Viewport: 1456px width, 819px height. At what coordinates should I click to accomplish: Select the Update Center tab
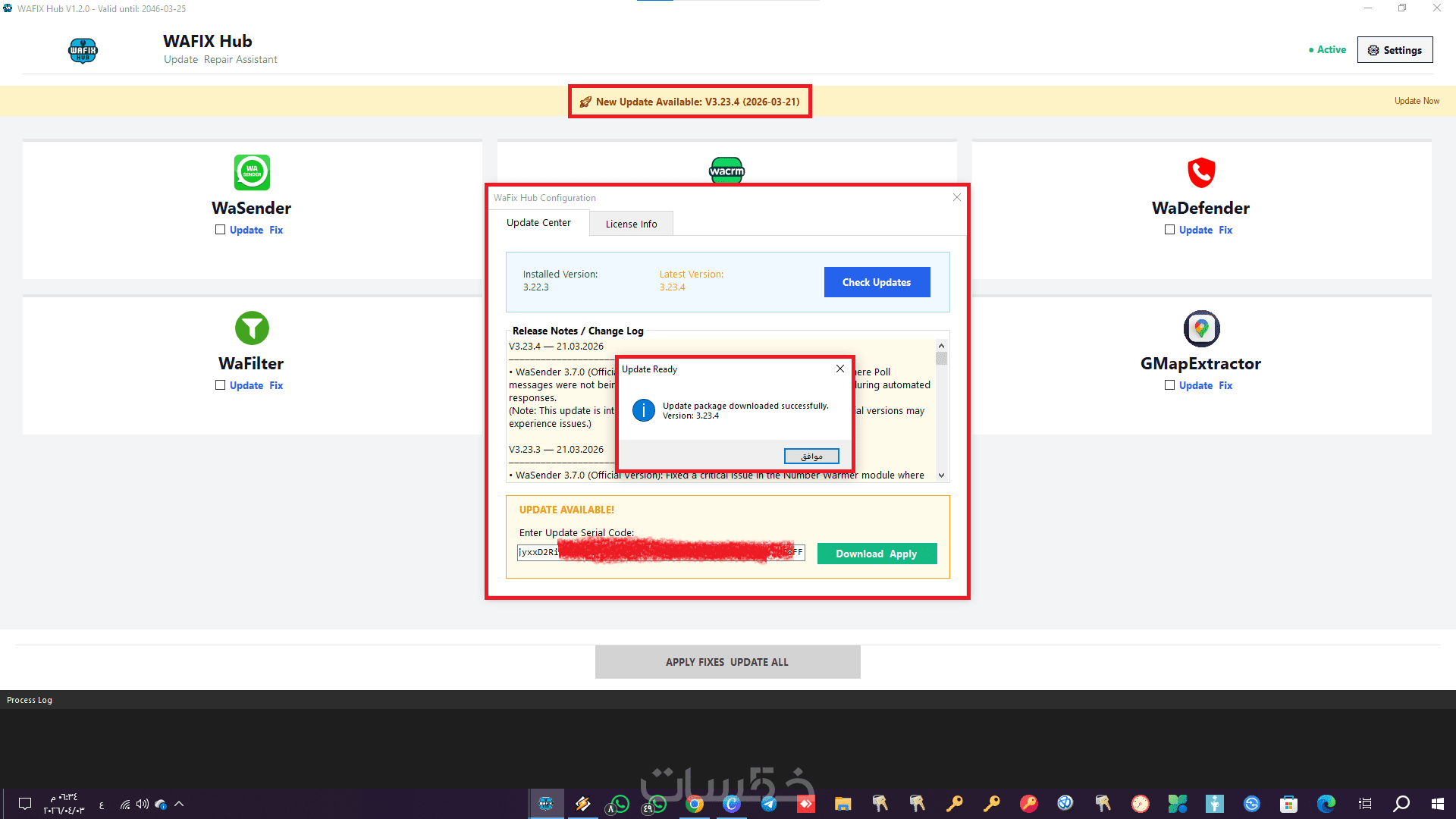538,223
